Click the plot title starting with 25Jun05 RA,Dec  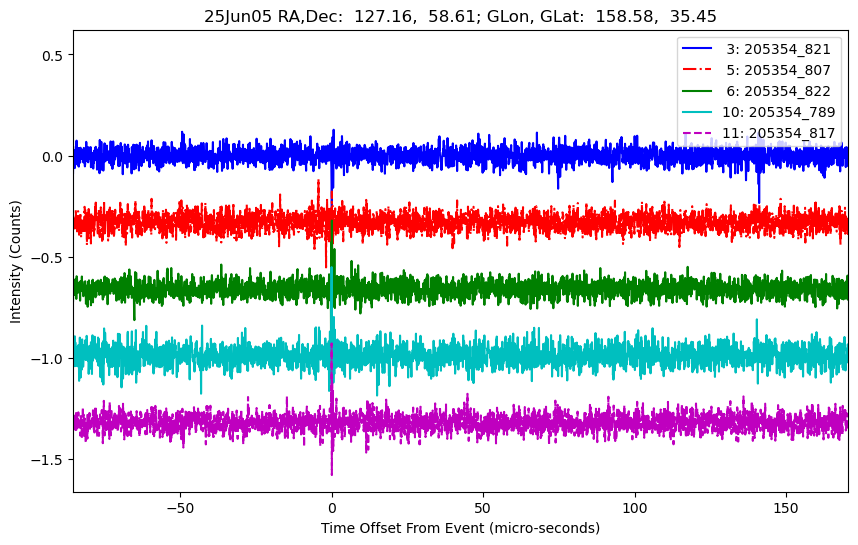(x=460, y=16)
